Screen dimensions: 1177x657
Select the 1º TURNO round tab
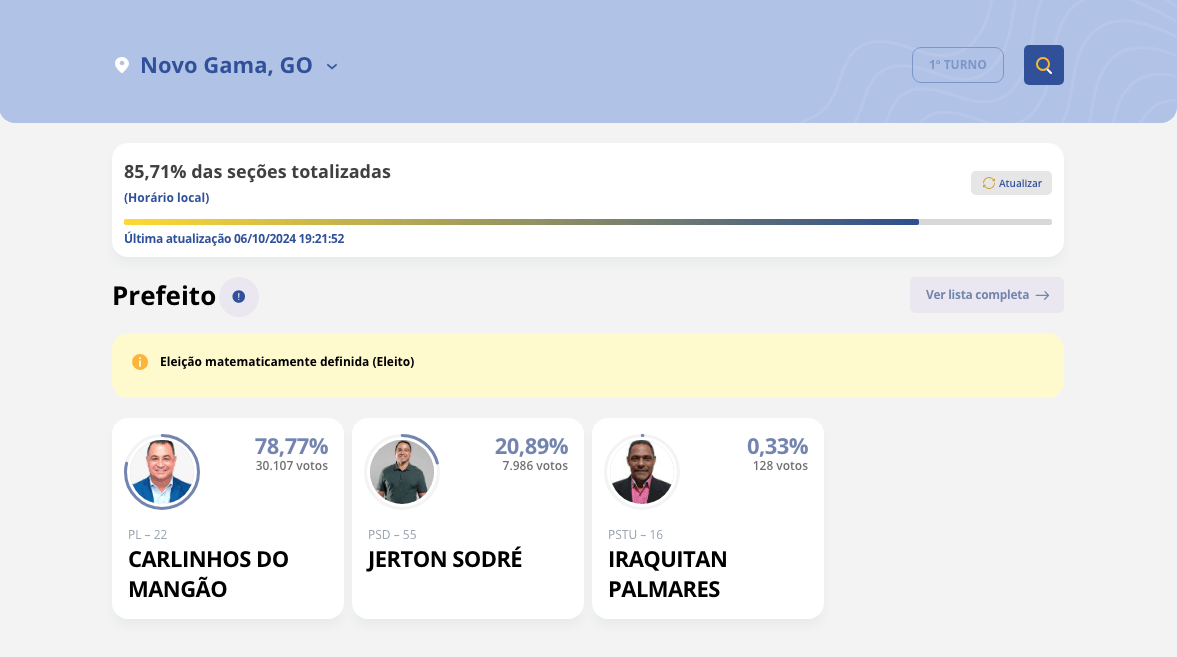click(x=957, y=65)
